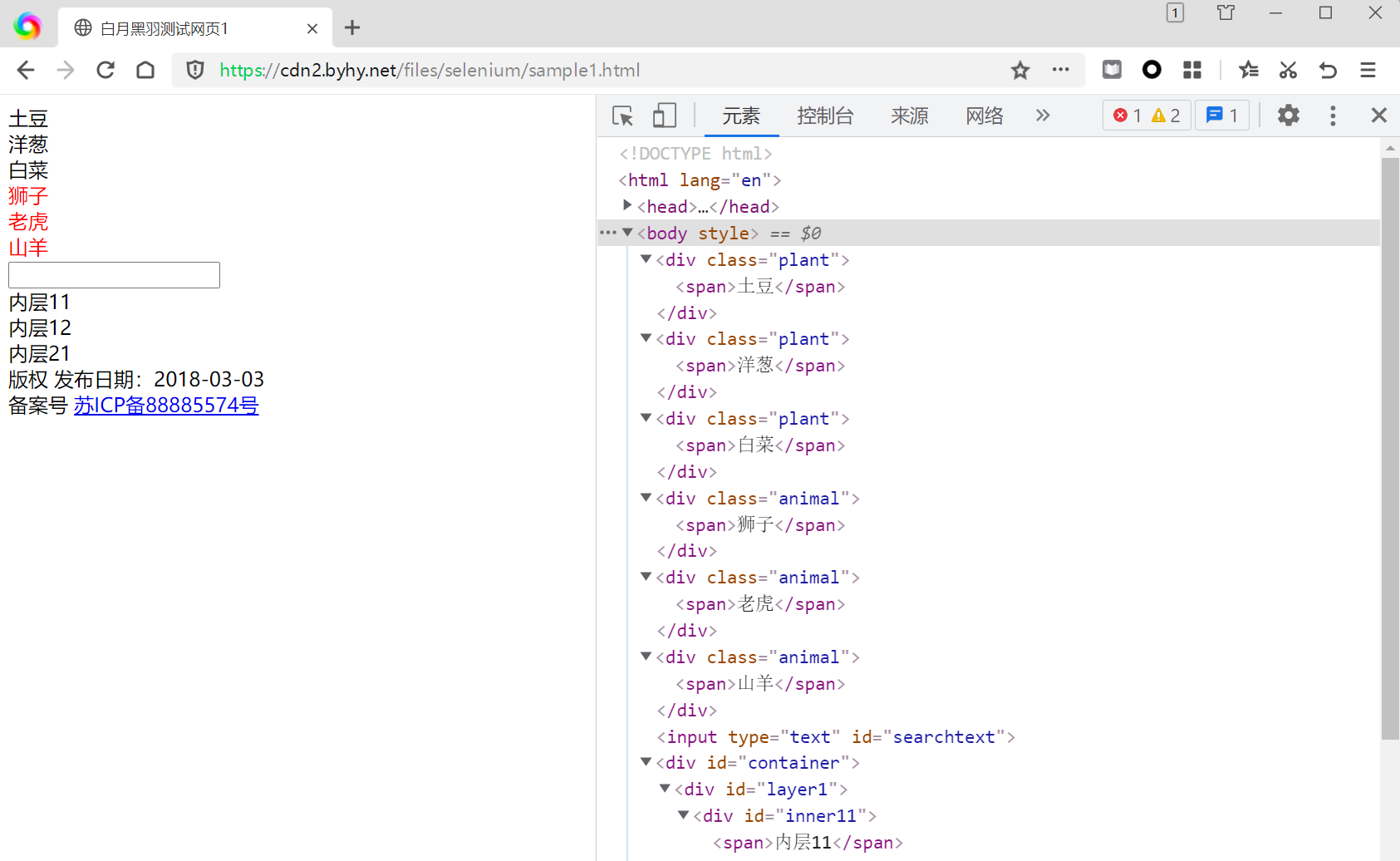The width and height of the screenshot is (1400, 861).
Task: Click the shirt skin icon in title bar
Action: 1226,12
